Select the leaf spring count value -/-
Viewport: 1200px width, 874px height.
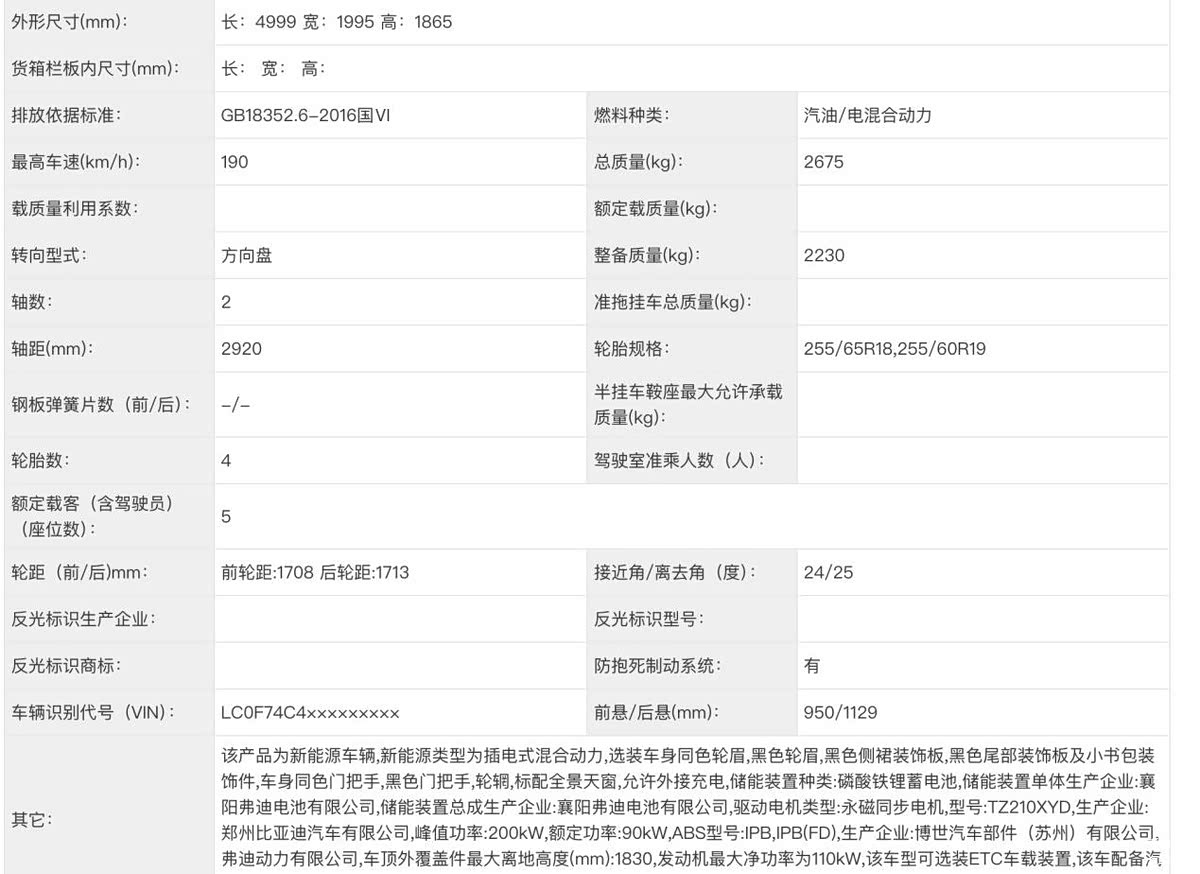pos(235,405)
